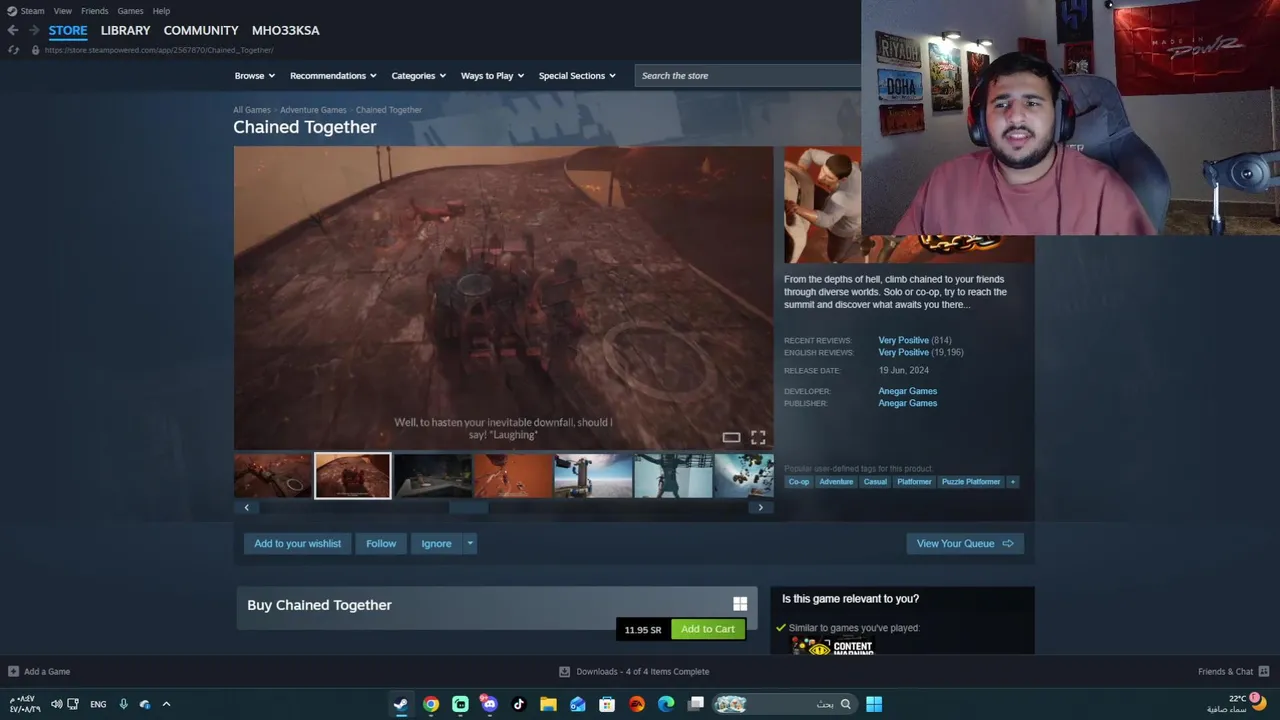Launch Google Chrome from taskbar
This screenshot has width=1280, height=720.
[x=430, y=704]
